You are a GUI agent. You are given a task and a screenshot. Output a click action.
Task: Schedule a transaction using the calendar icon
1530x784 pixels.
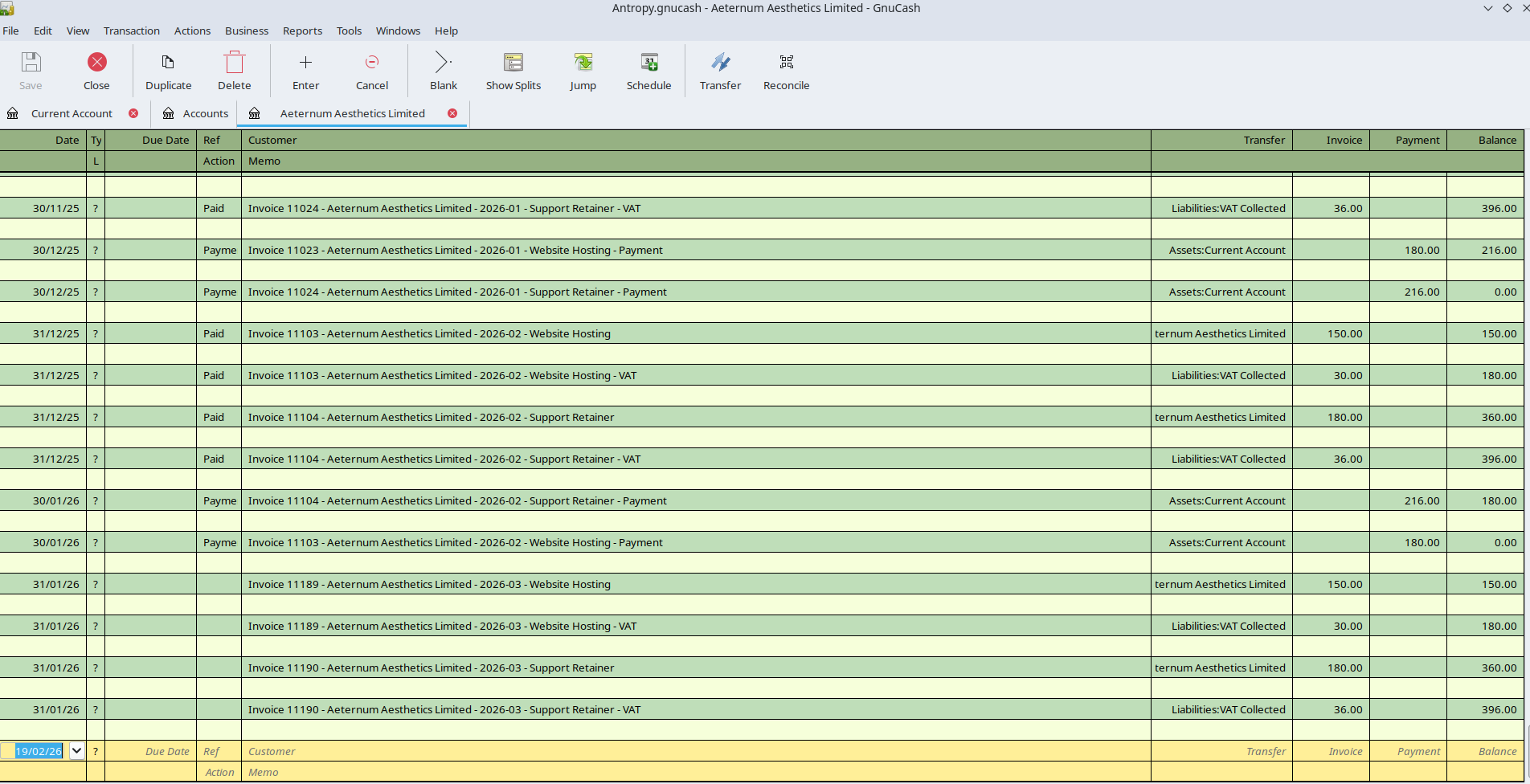[x=648, y=71]
